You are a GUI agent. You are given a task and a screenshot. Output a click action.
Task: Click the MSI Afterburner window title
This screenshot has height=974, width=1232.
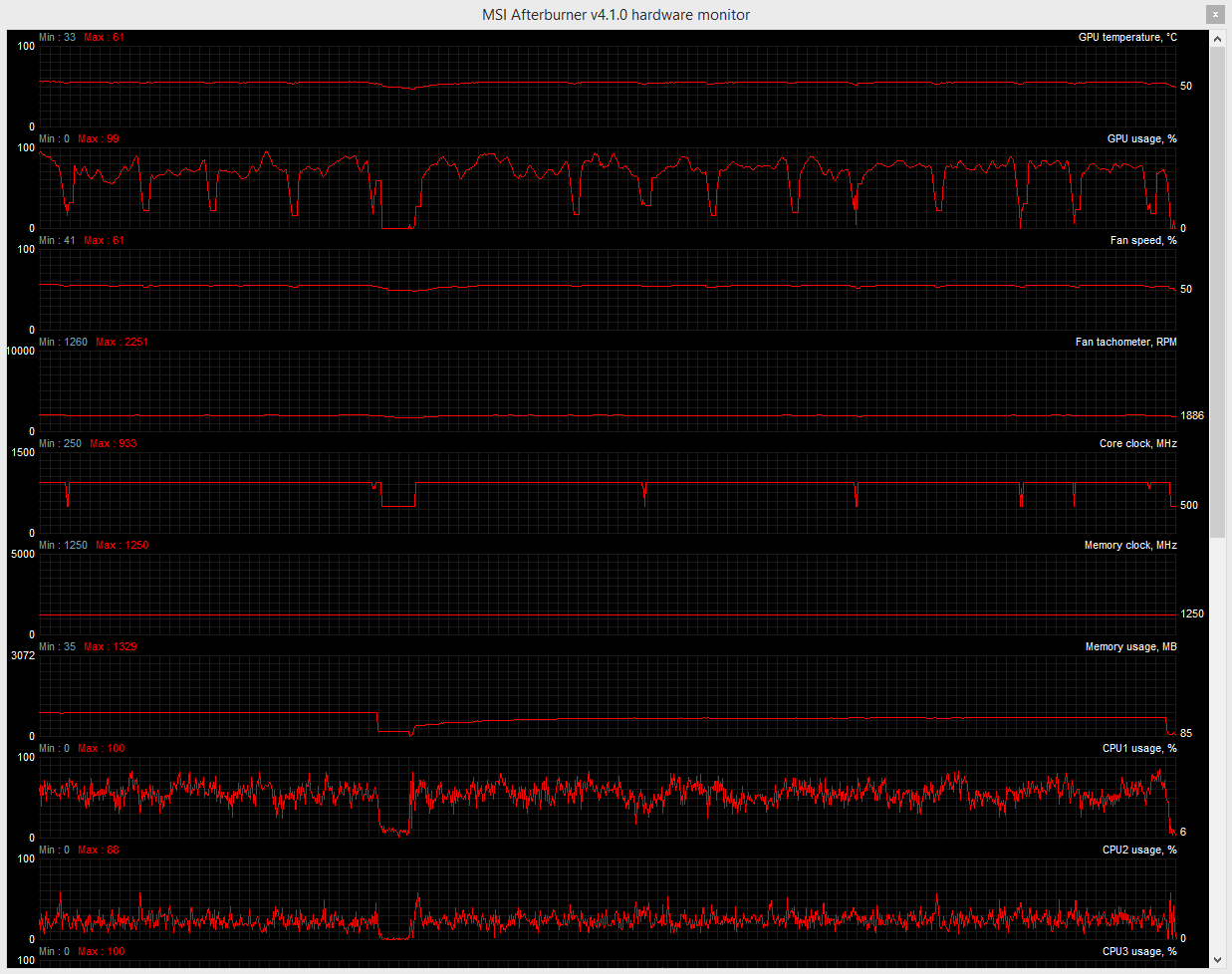(616, 14)
